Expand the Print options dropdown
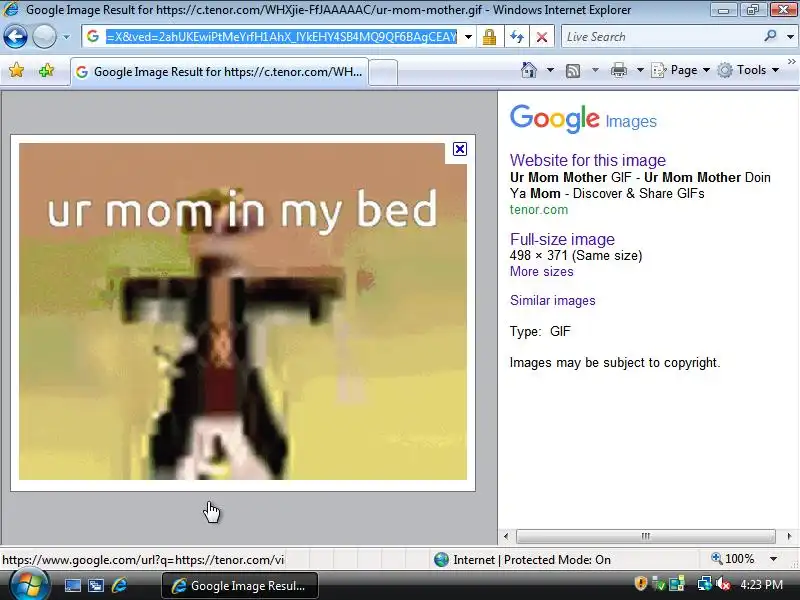 pyautogui.click(x=640, y=70)
